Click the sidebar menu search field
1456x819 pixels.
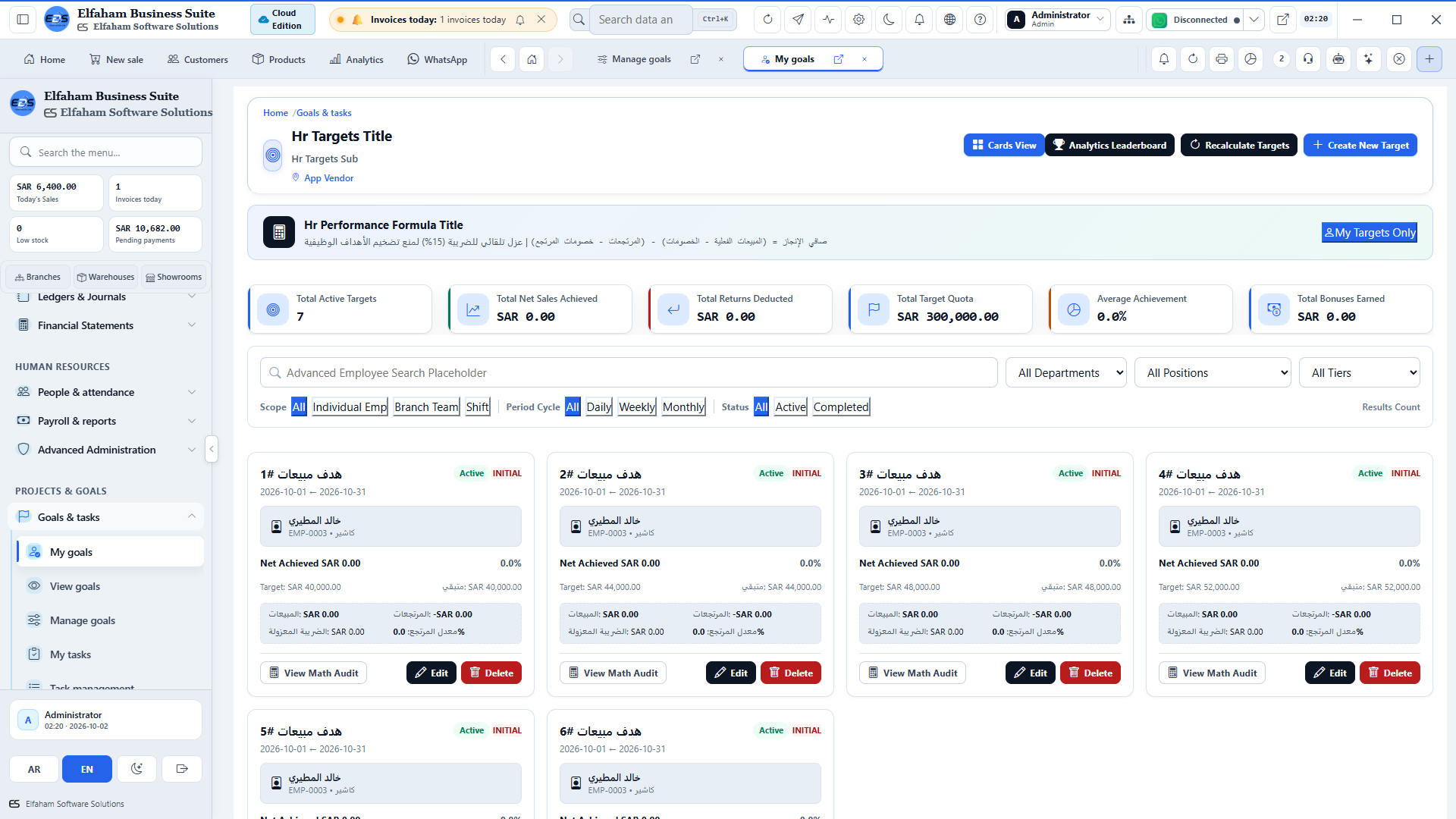tap(106, 152)
